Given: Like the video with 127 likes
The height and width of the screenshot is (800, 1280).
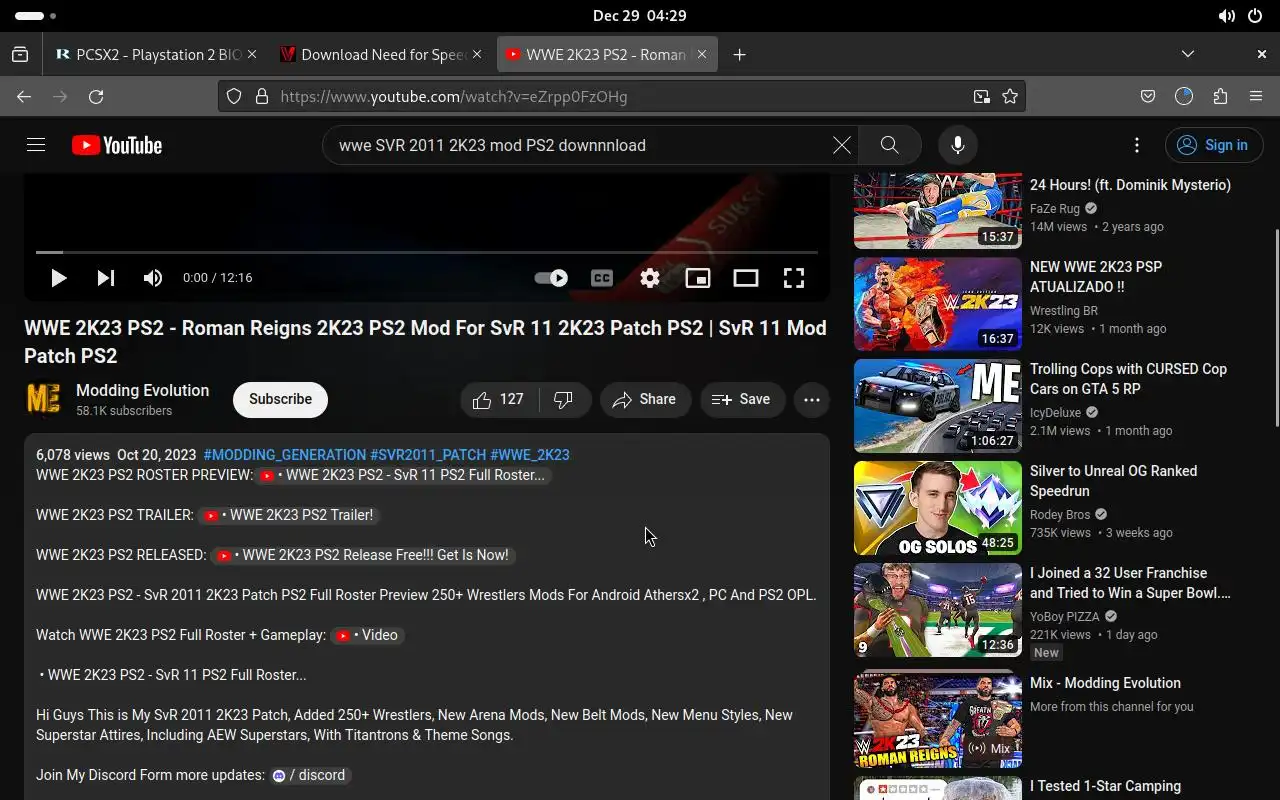Looking at the screenshot, I should pyautogui.click(x=499, y=399).
